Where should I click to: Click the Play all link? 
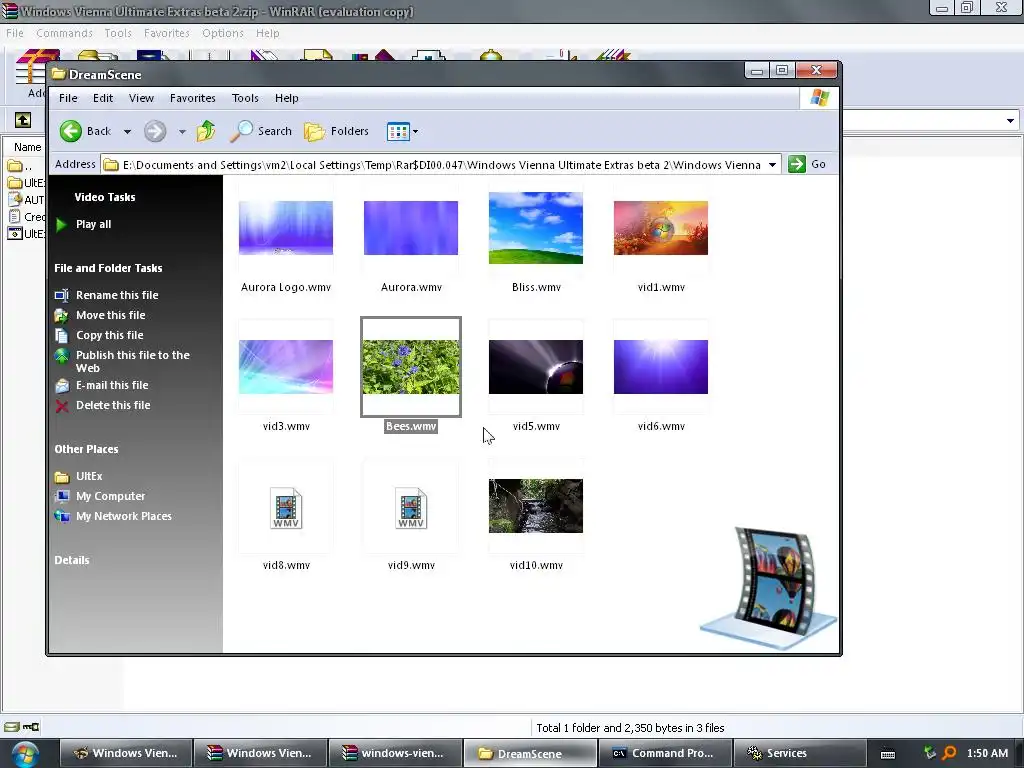pyautogui.click(x=93, y=225)
